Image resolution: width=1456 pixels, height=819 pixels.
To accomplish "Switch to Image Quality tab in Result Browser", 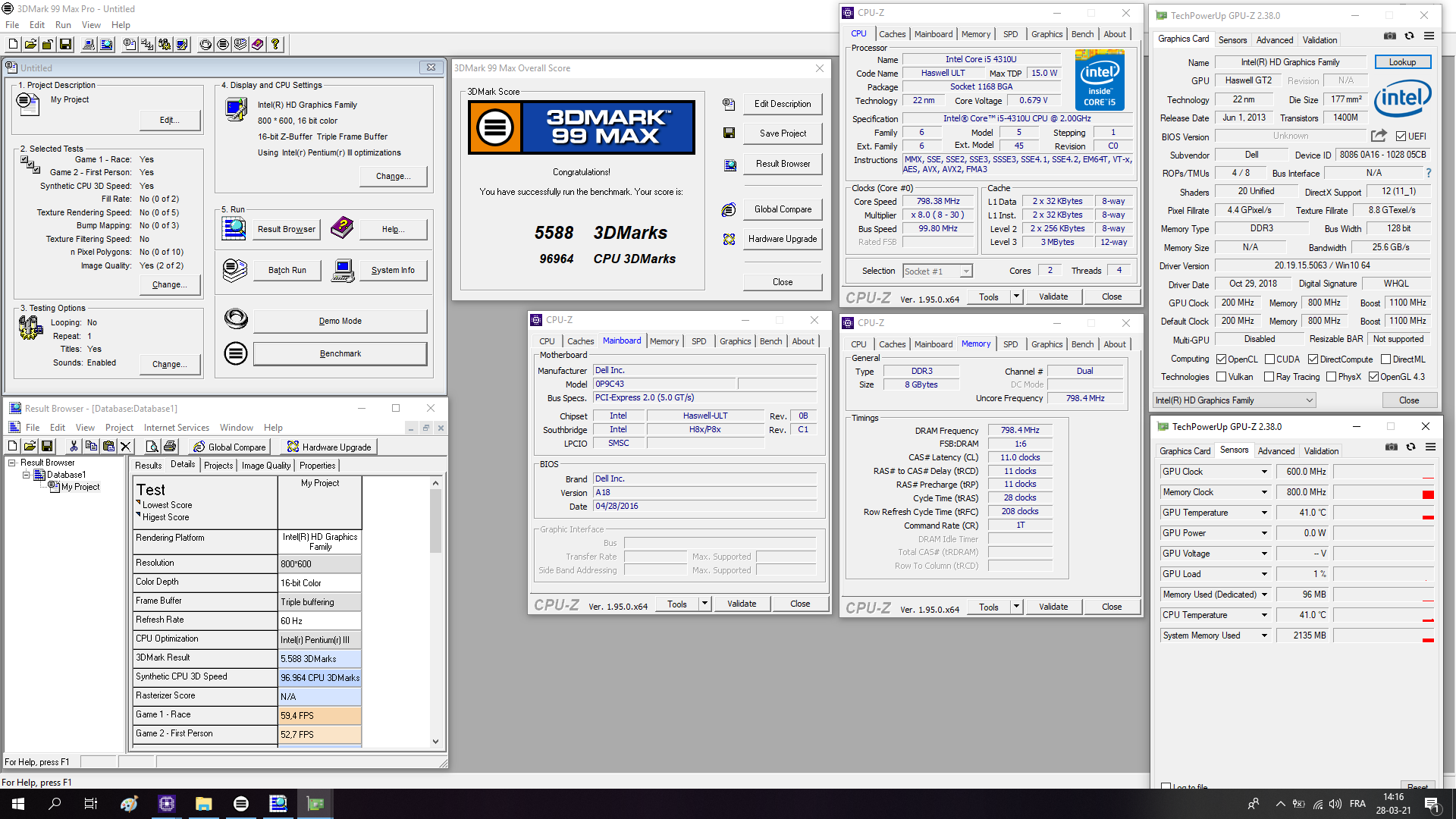I will [265, 466].
